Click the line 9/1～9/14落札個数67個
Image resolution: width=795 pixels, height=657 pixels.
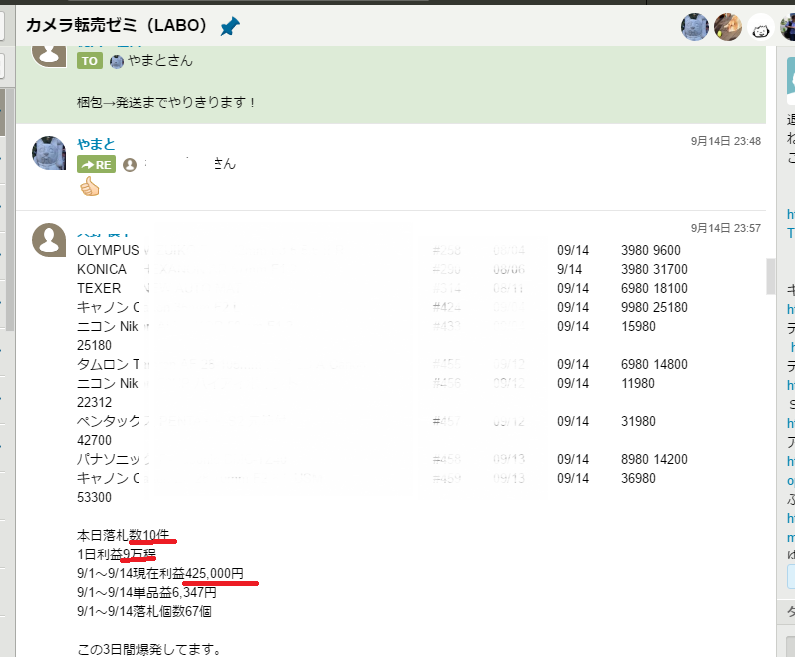(144, 611)
